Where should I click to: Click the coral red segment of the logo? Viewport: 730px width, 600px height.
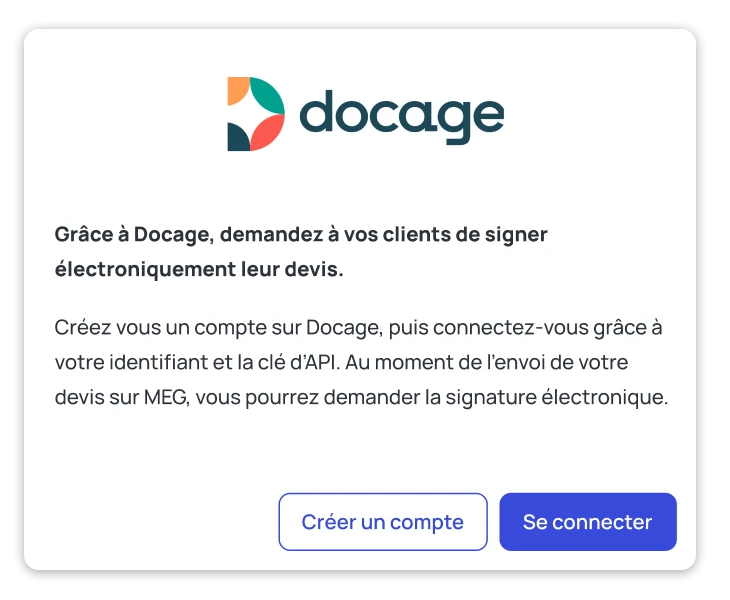[x=268, y=132]
